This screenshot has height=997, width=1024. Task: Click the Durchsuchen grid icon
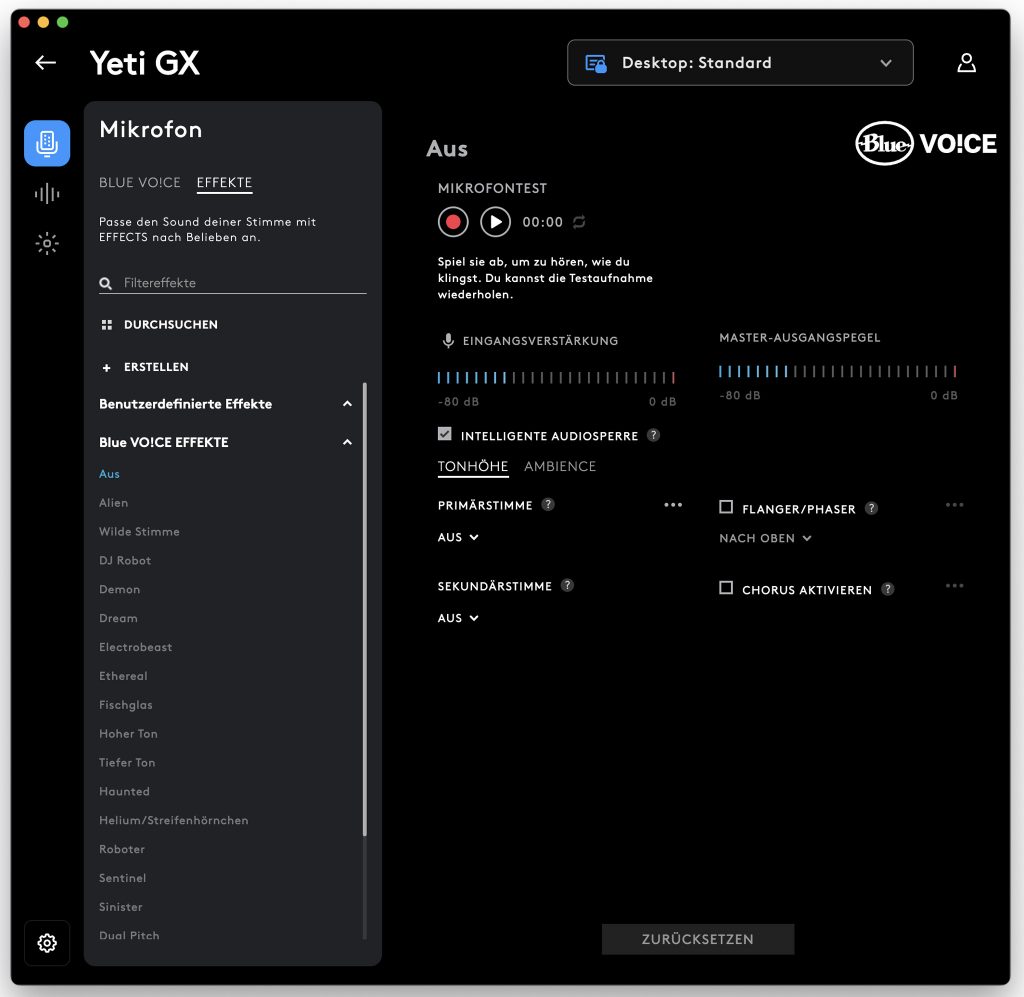point(106,324)
